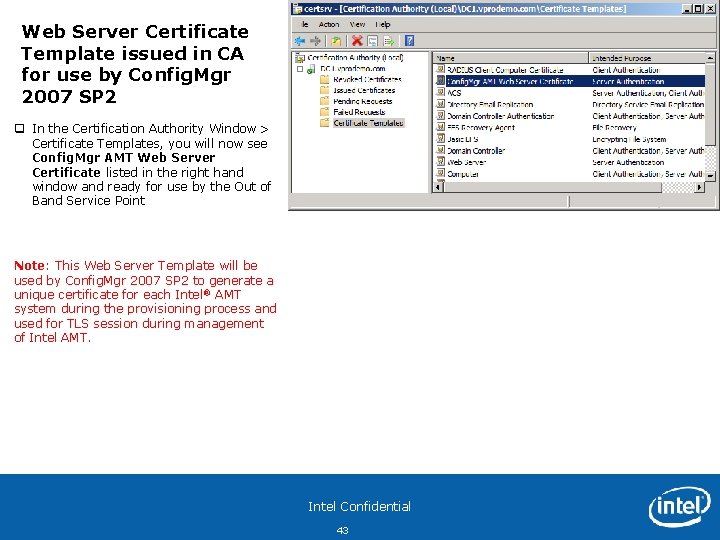Select the ConfigMgr AMT Web Server Certificate name

coord(510,81)
